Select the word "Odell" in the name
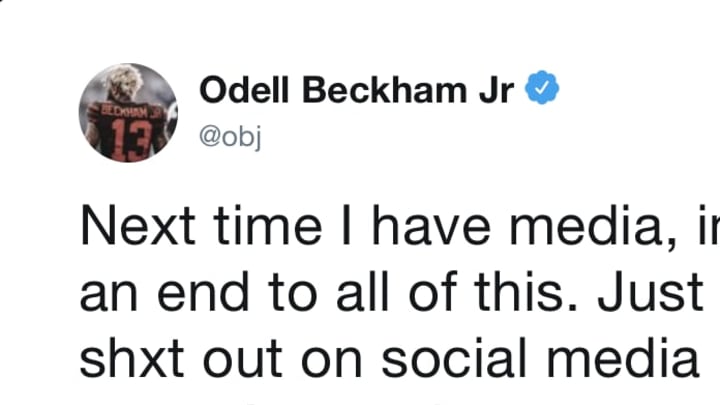 (x=244, y=89)
